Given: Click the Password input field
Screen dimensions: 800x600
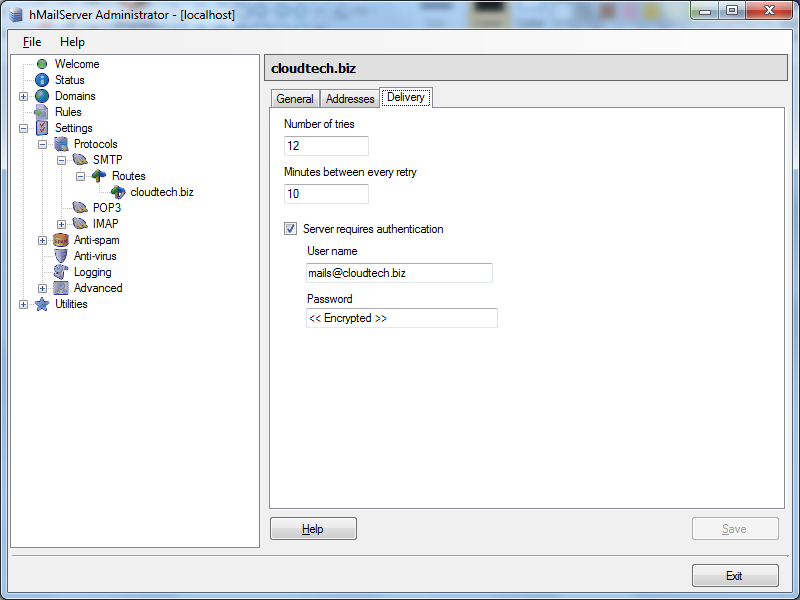Looking at the screenshot, I should pos(402,318).
